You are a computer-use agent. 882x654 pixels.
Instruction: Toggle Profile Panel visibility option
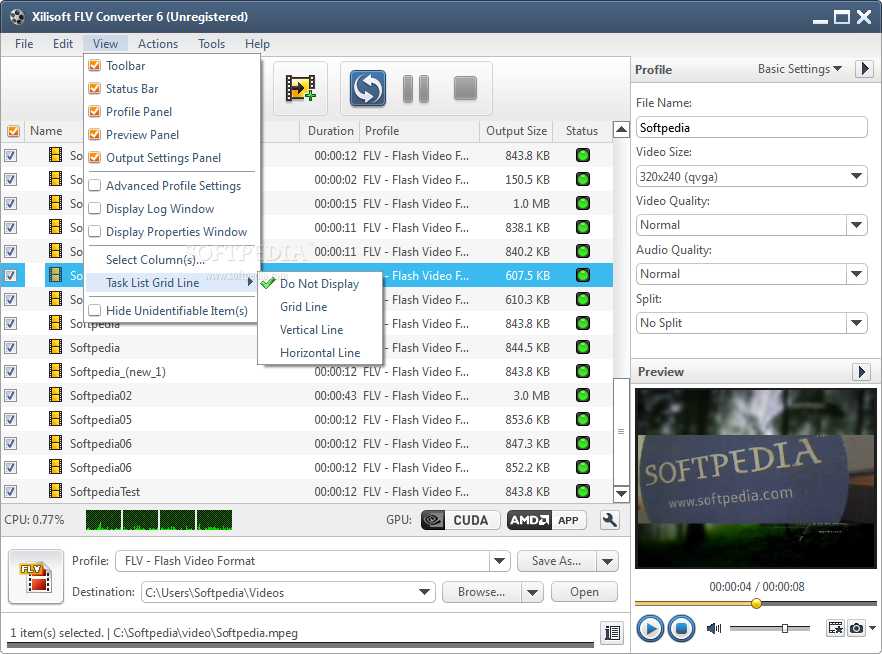tap(95, 112)
